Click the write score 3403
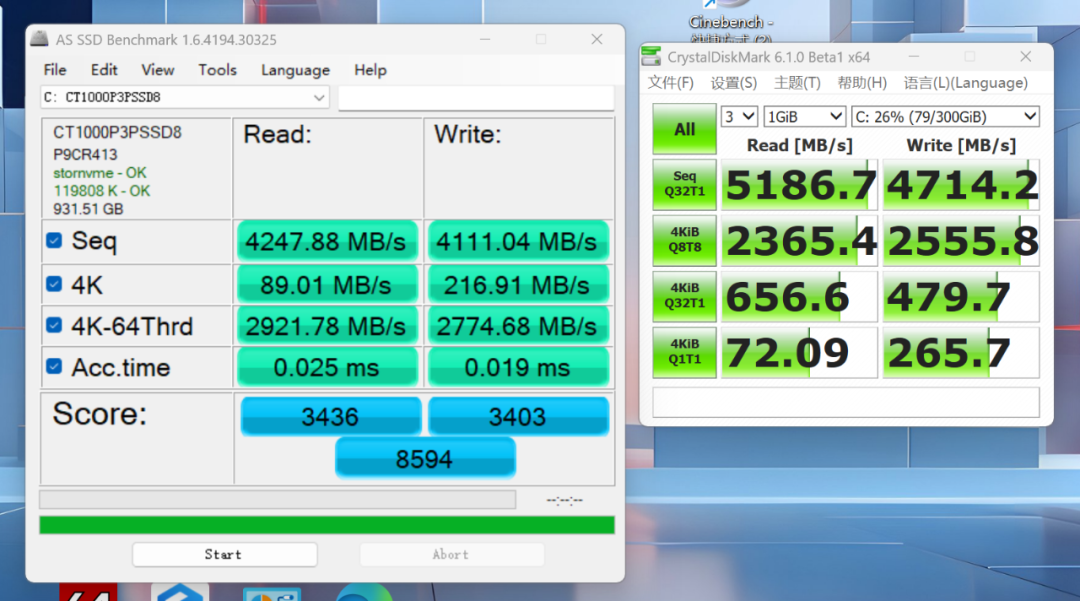1080x601 pixels. [518, 417]
